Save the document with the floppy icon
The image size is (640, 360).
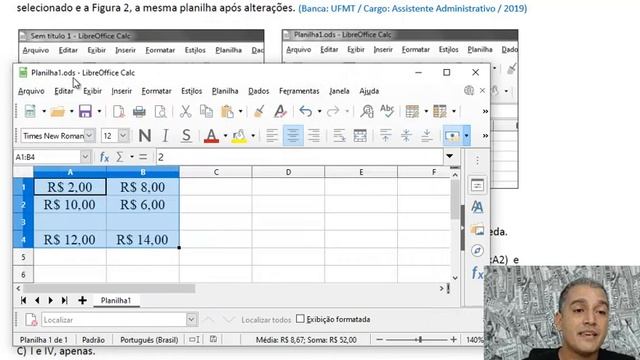click(x=85, y=111)
